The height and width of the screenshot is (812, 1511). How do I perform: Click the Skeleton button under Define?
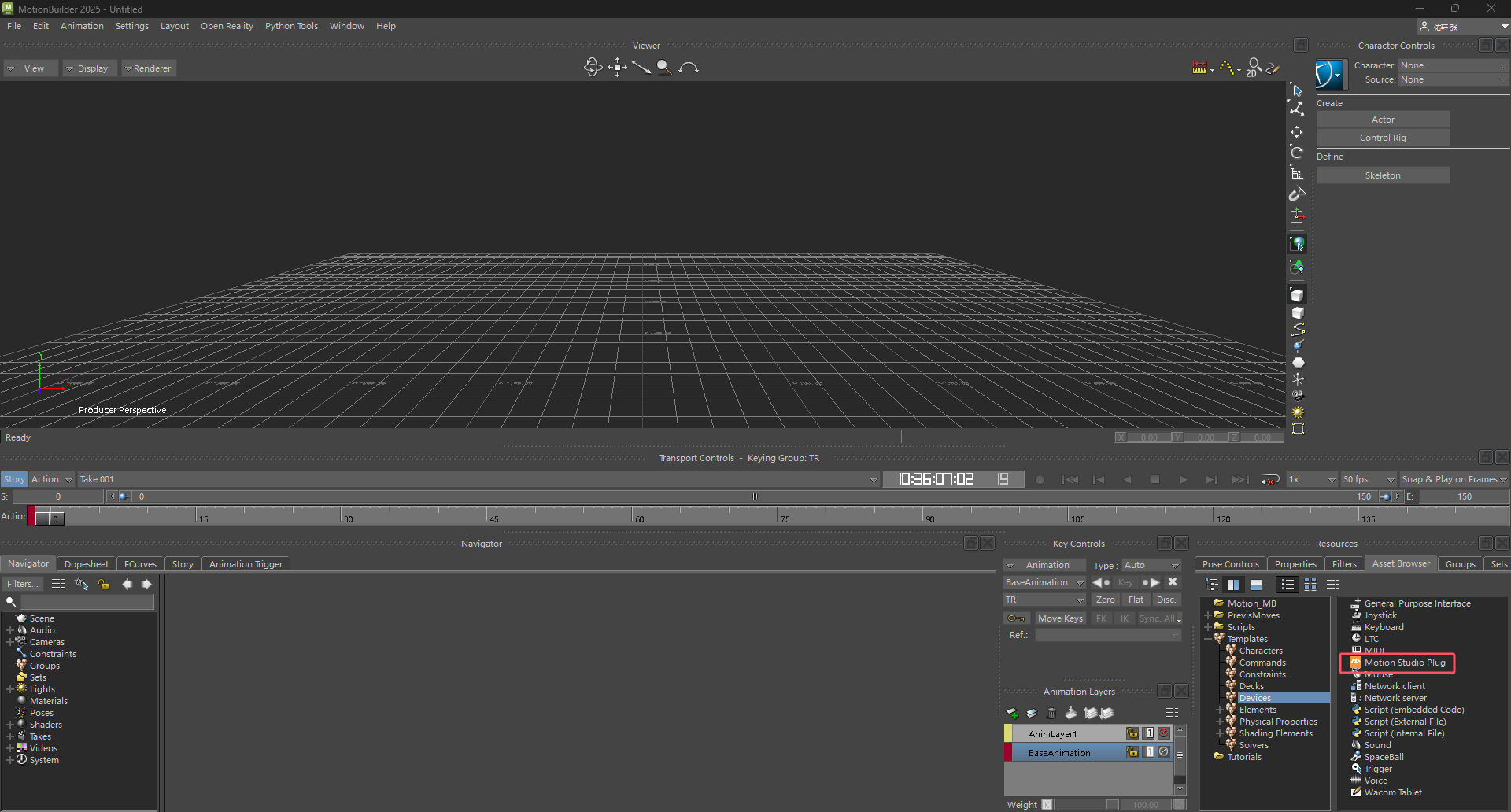1383,175
